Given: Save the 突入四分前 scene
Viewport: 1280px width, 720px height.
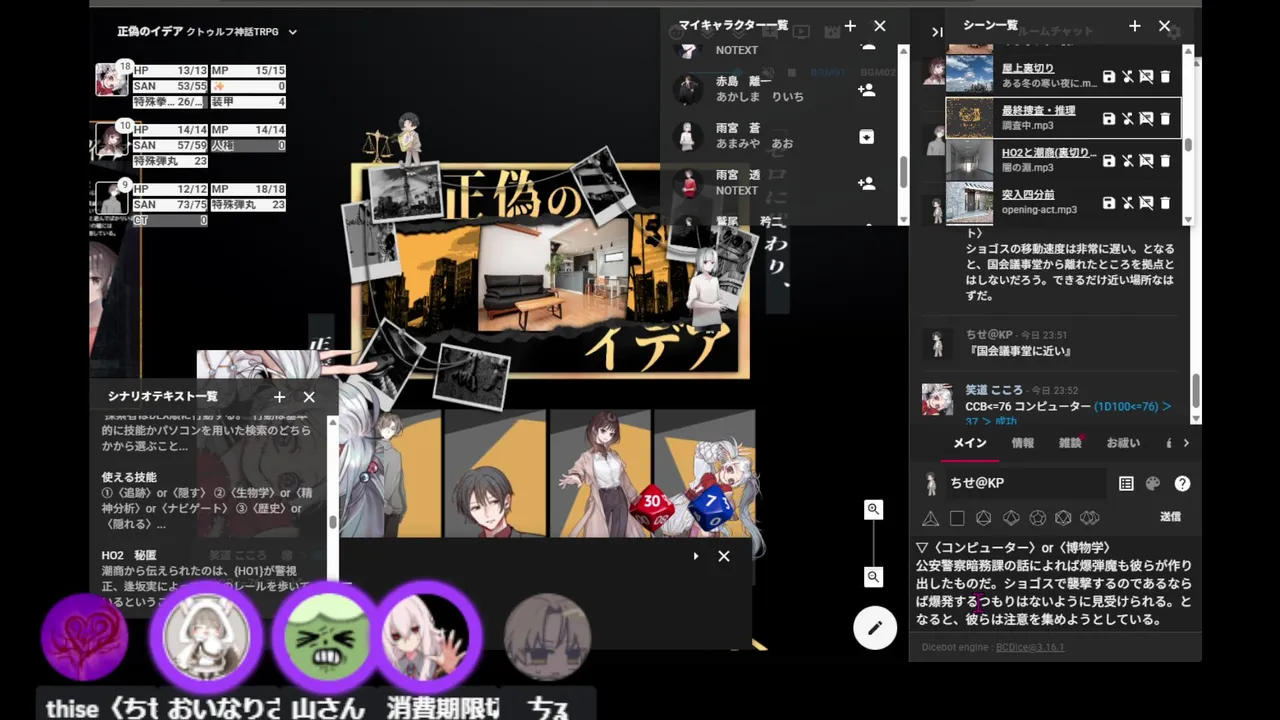Looking at the screenshot, I should [x=1108, y=203].
